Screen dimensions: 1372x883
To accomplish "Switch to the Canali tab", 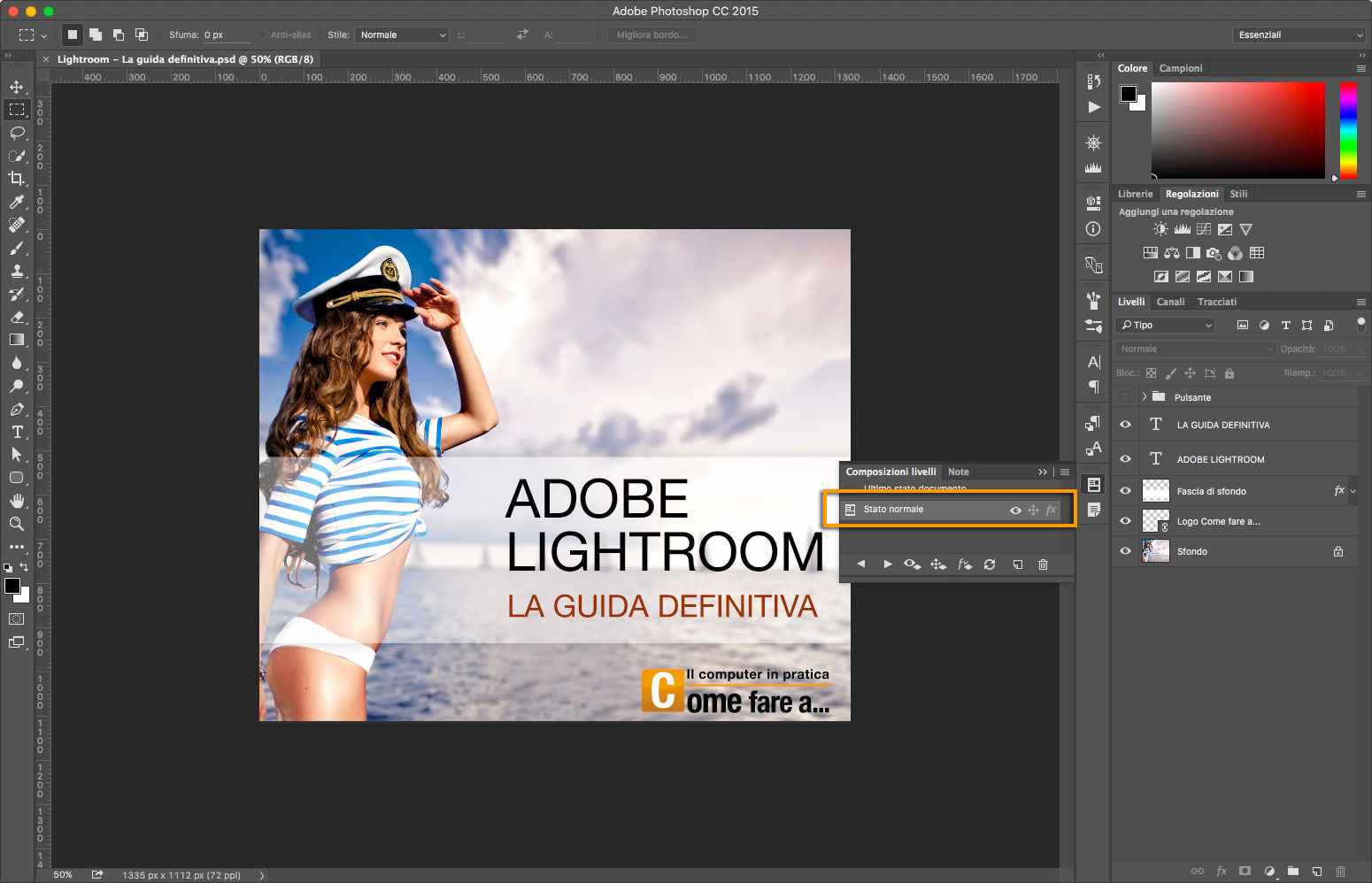I will click(1170, 302).
